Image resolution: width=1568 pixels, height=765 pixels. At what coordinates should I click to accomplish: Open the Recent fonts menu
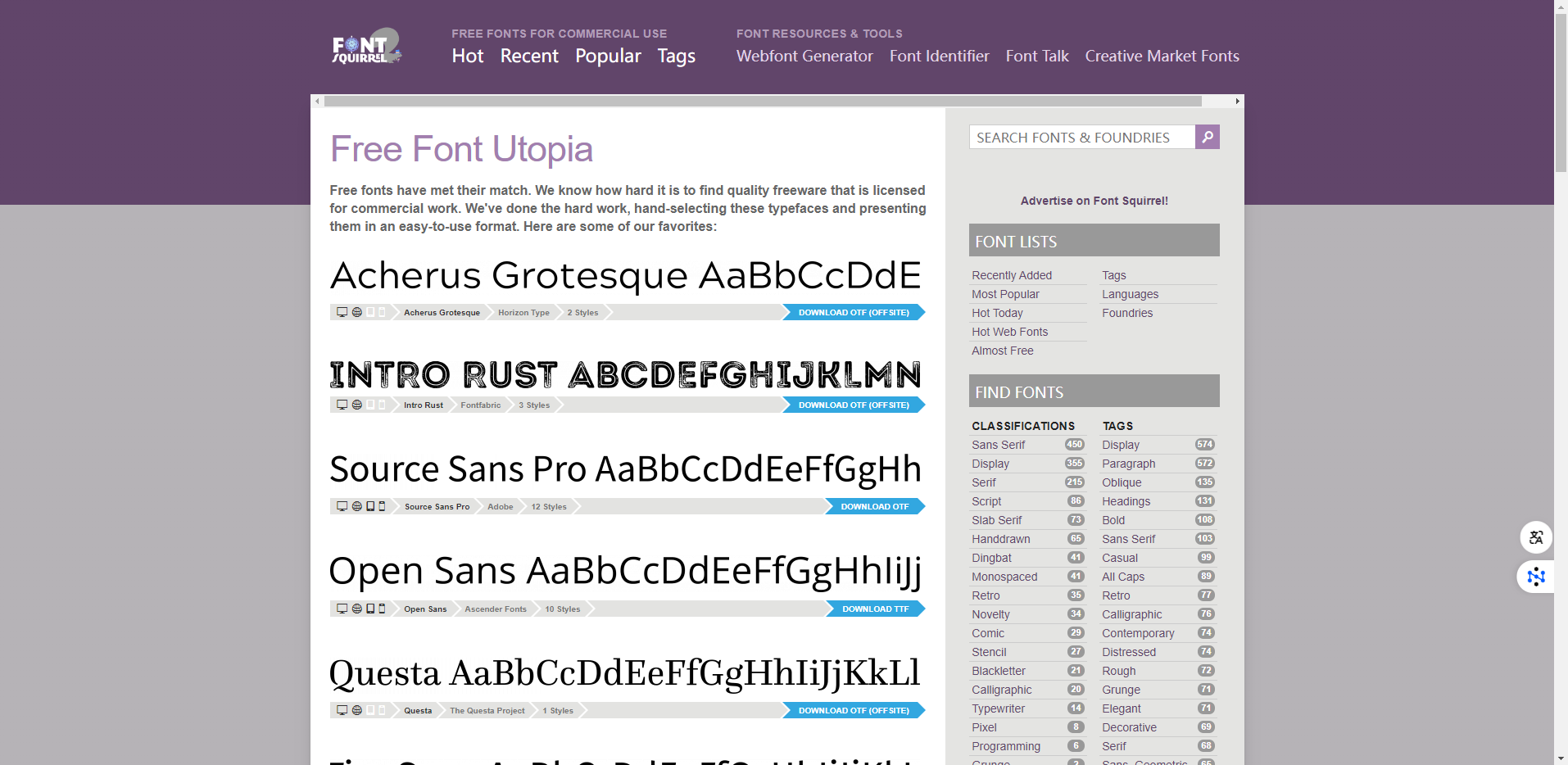coord(529,56)
